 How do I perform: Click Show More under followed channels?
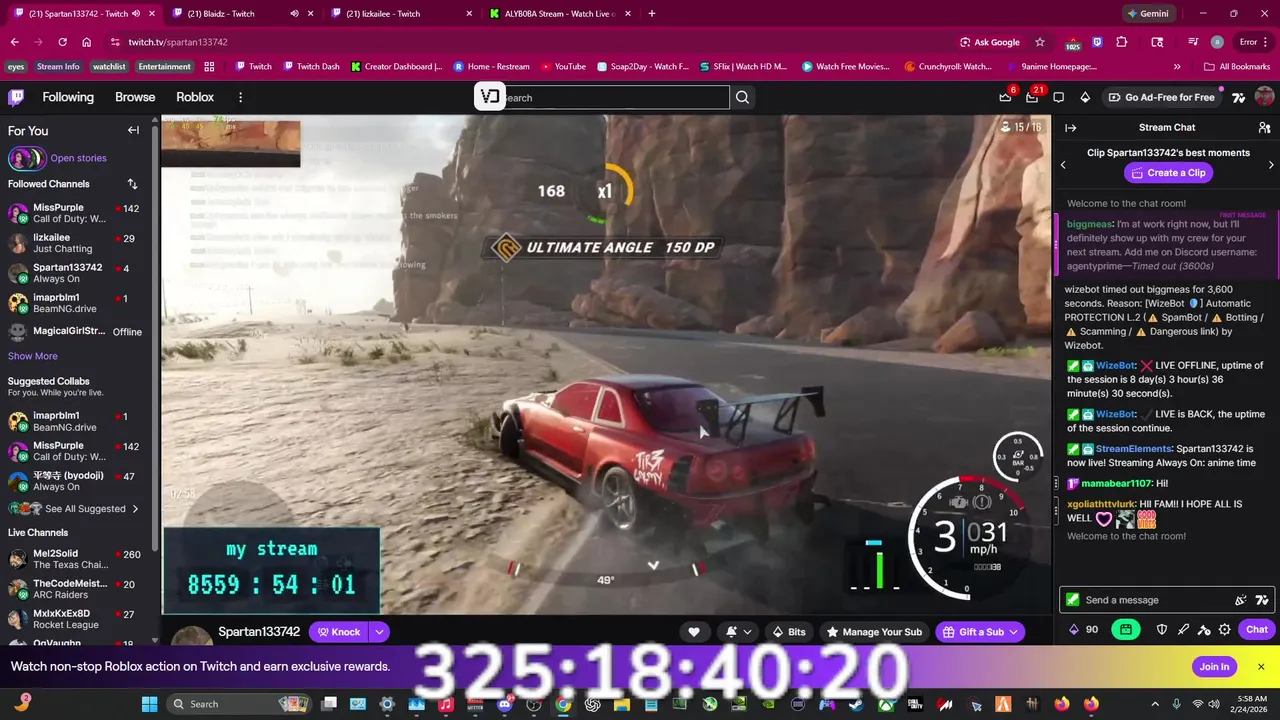(x=33, y=356)
